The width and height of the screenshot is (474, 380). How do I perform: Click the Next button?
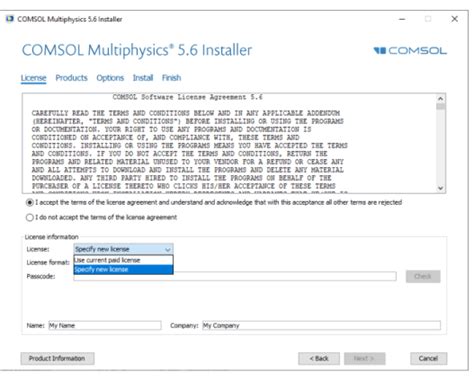pyautogui.click(x=365, y=358)
